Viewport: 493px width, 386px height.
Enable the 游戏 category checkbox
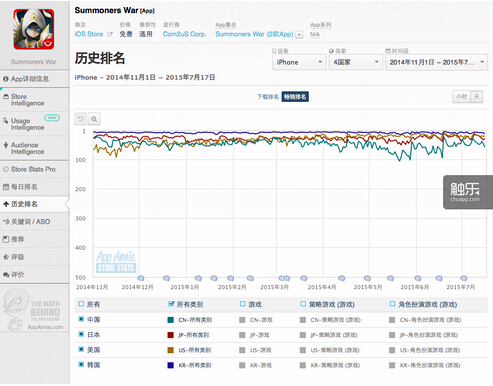tap(243, 304)
